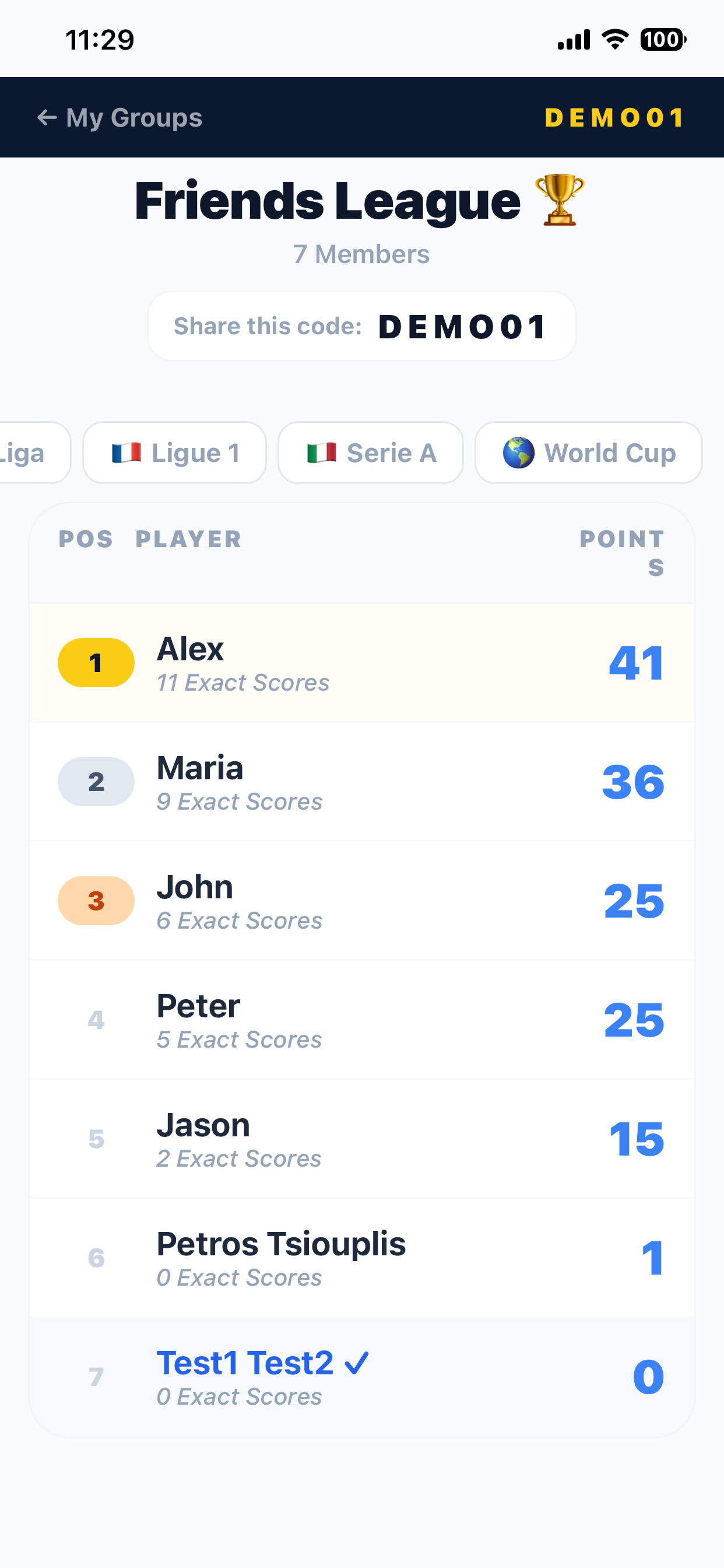Tap the Wi-Fi status icon
The height and width of the screenshot is (1568, 724).
coord(614,40)
